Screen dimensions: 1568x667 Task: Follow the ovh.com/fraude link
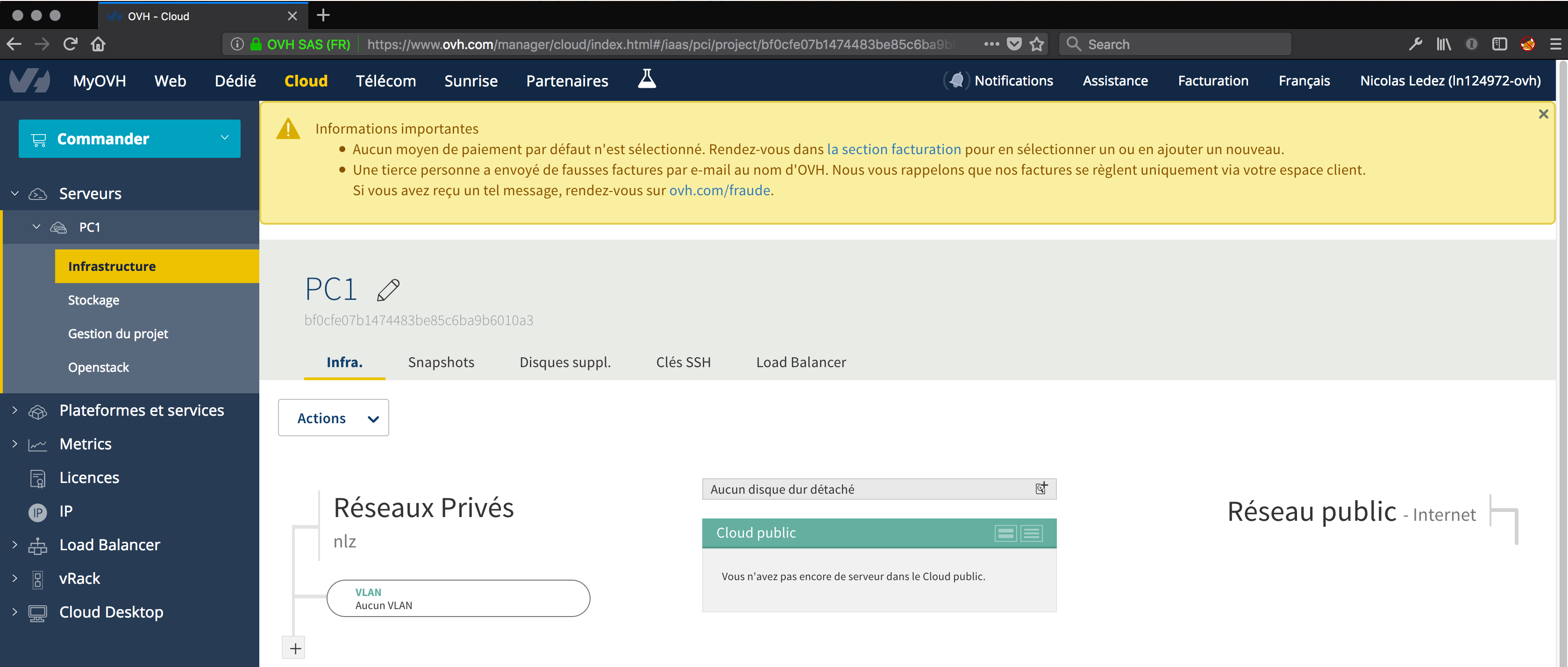(720, 190)
